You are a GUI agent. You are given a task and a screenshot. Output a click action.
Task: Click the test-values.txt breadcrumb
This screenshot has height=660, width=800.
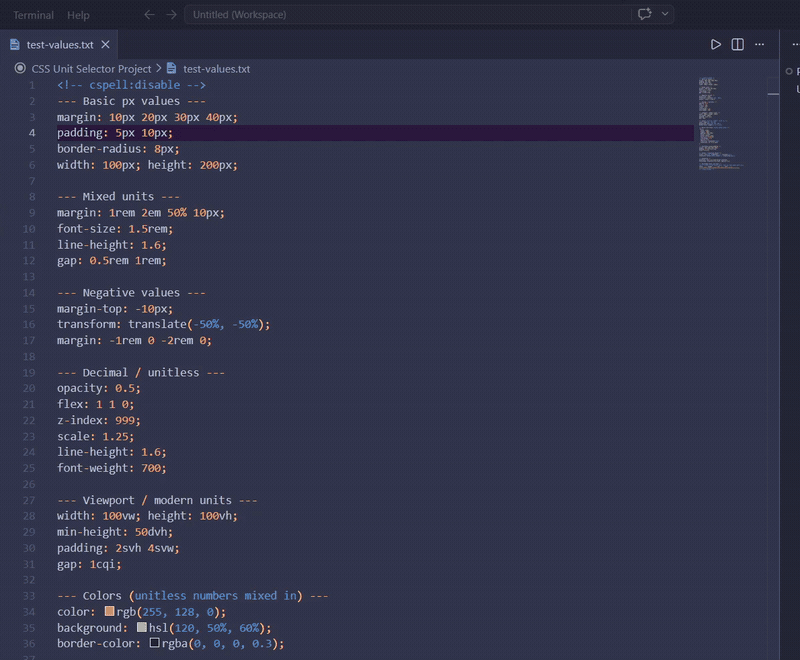click(217, 69)
